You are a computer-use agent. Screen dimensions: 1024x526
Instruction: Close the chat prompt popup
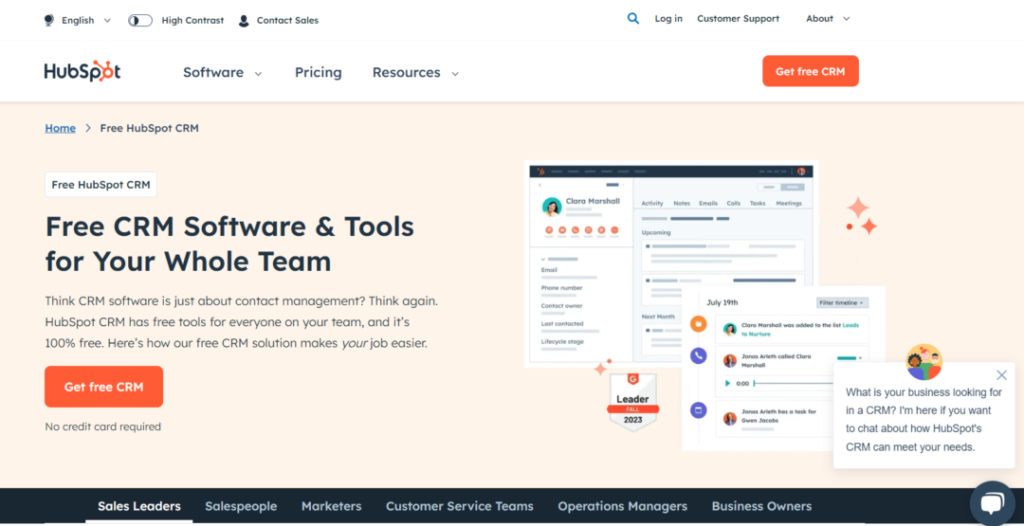pyautogui.click(x=1001, y=375)
